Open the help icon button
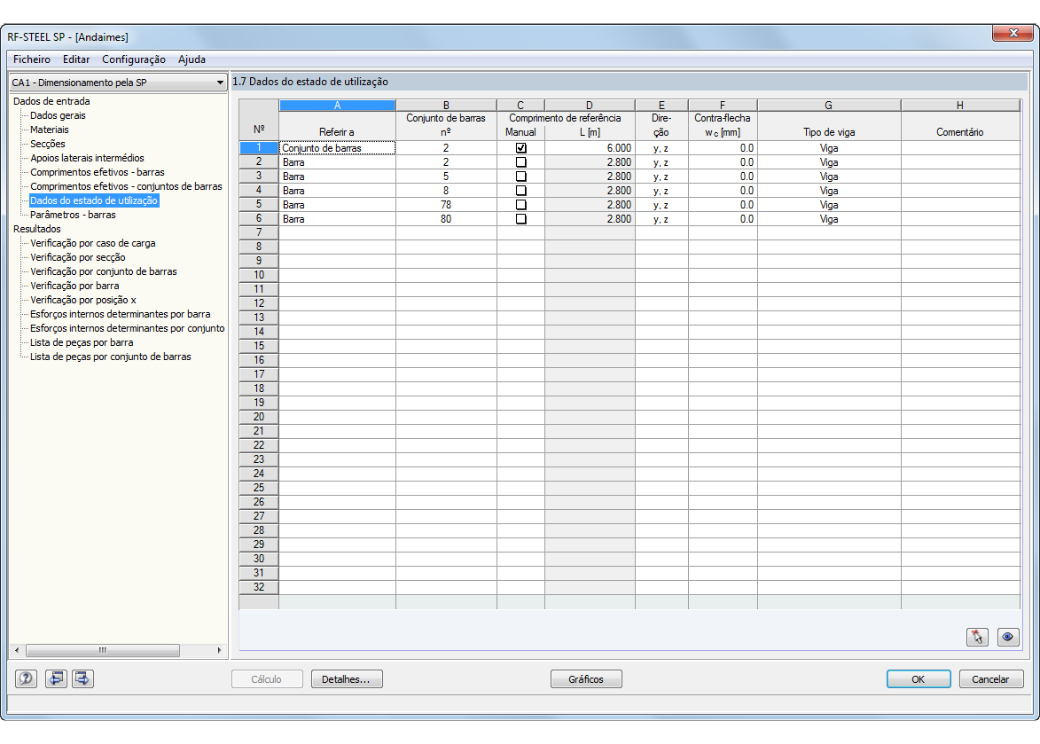 point(26,678)
